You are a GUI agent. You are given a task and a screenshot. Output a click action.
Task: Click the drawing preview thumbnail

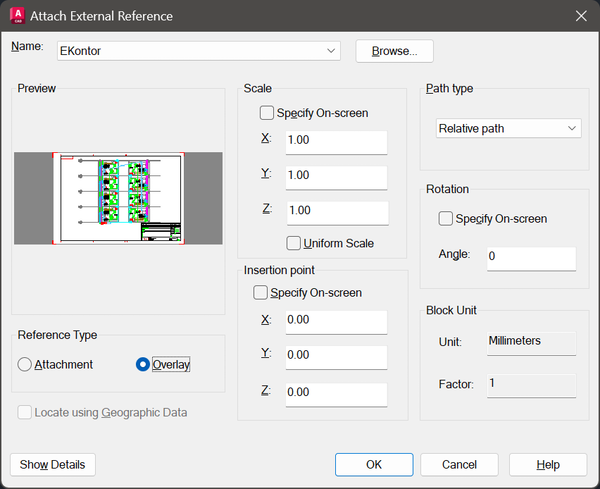tap(118, 198)
